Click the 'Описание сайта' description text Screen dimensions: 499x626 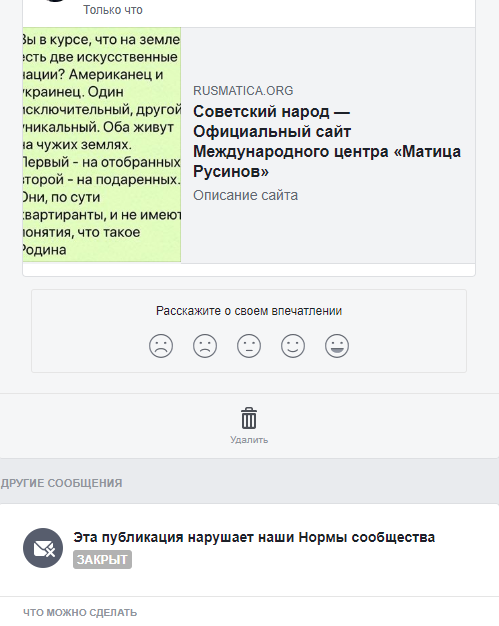pyautogui.click(x=246, y=195)
